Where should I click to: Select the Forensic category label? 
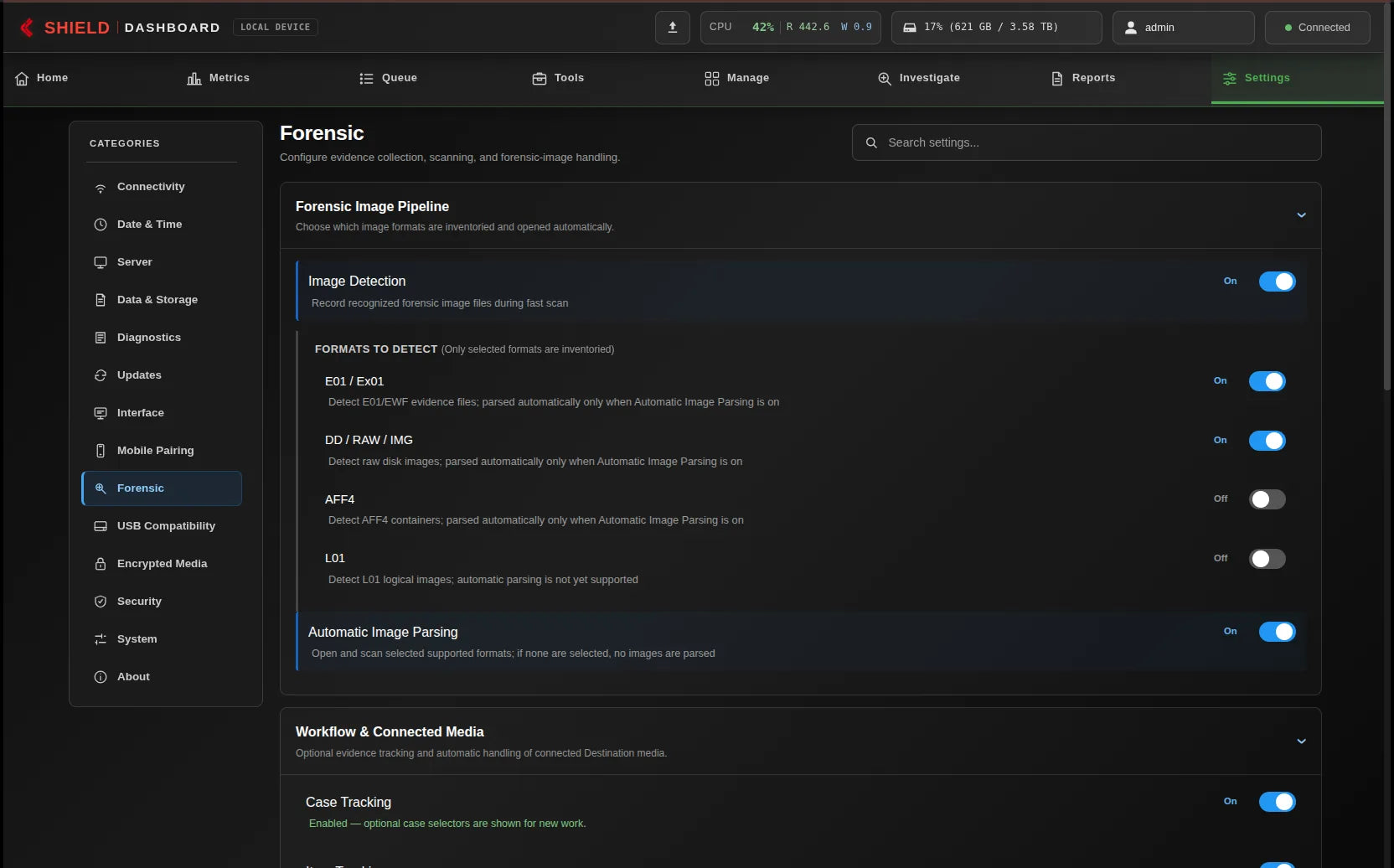click(141, 488)
